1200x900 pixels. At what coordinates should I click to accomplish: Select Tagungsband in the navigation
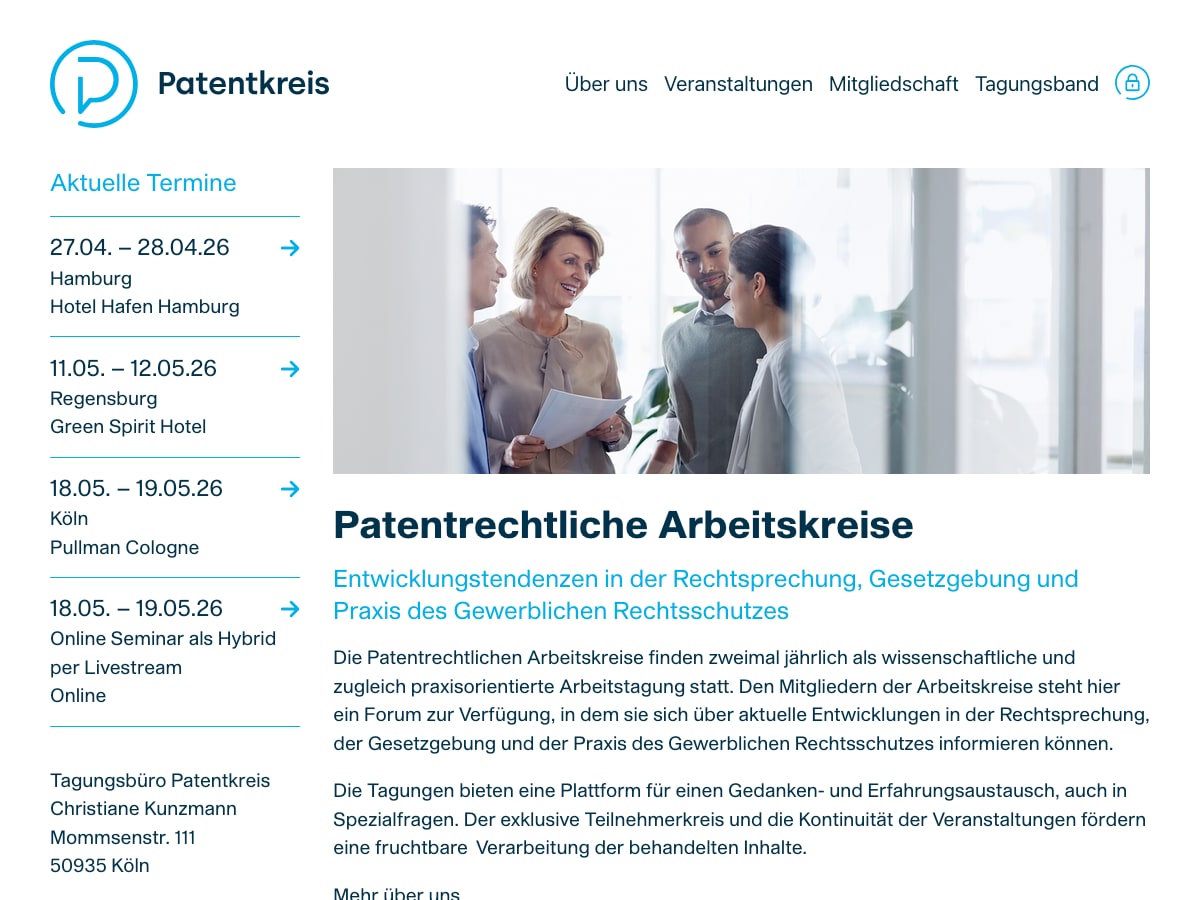(1037, 84)
